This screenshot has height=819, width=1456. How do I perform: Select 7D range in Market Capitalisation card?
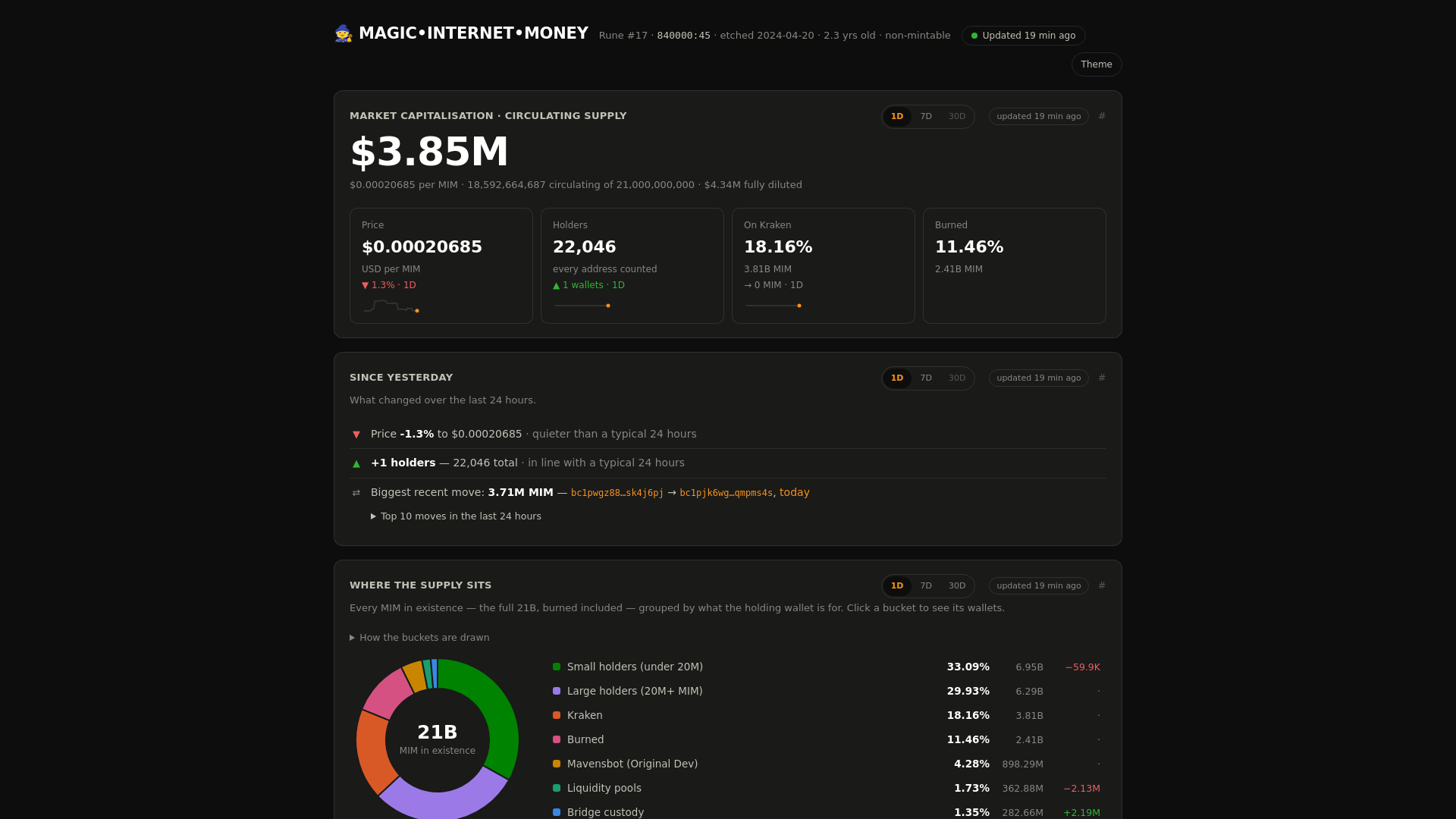click(x=926, y=117)
